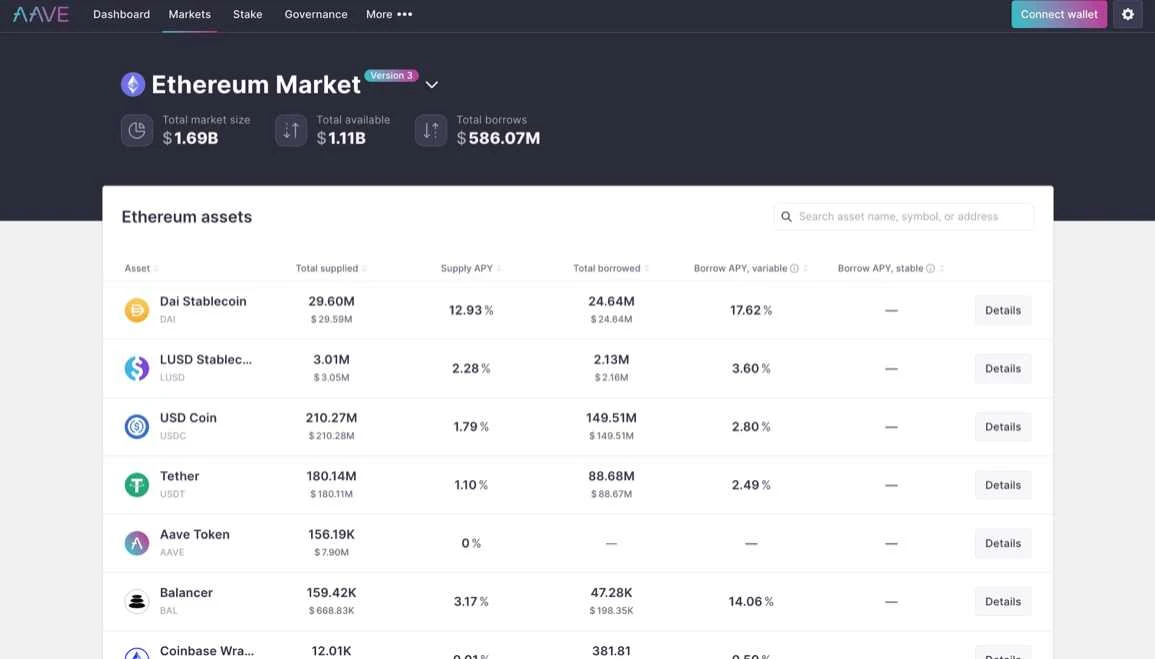Click the LUSD Stablecoin token icon
This screenshot has height=659, width=1155.
click(137, 368)
